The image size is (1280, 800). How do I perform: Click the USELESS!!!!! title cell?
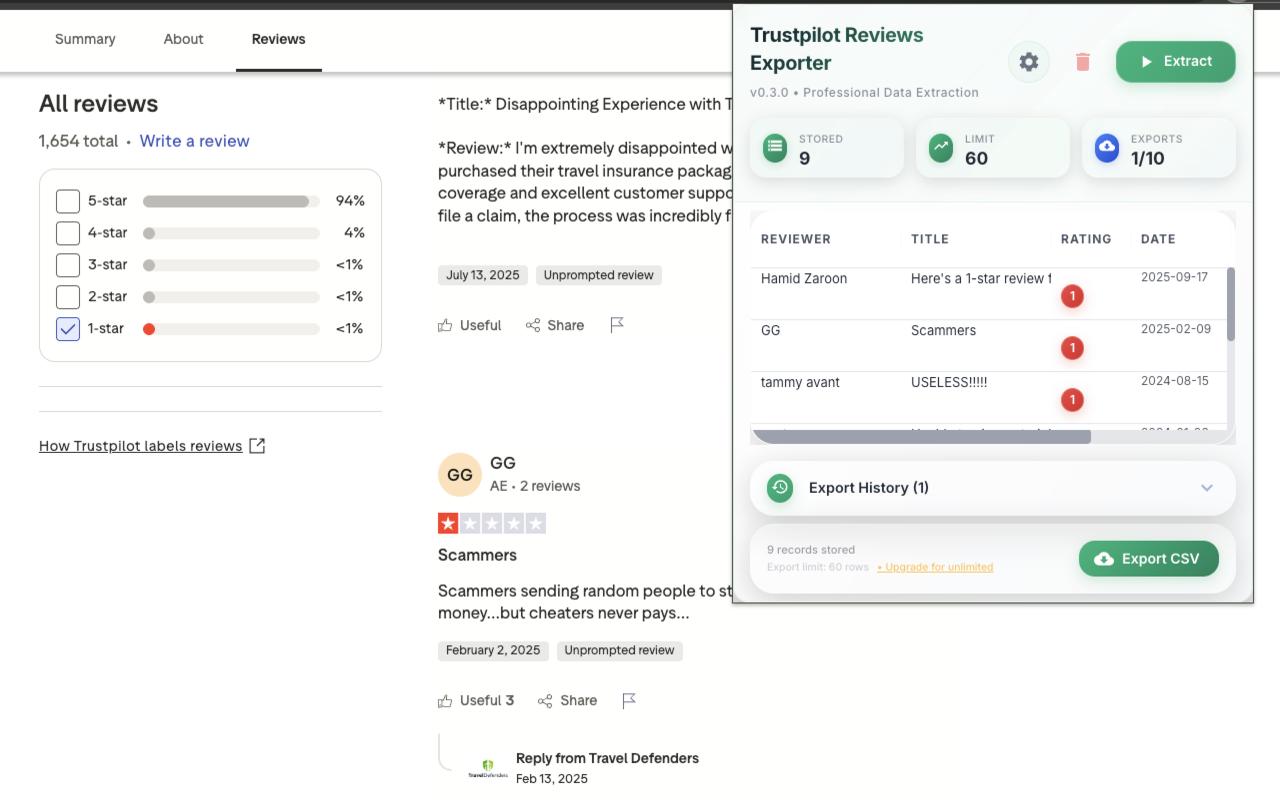click(949, 383)
